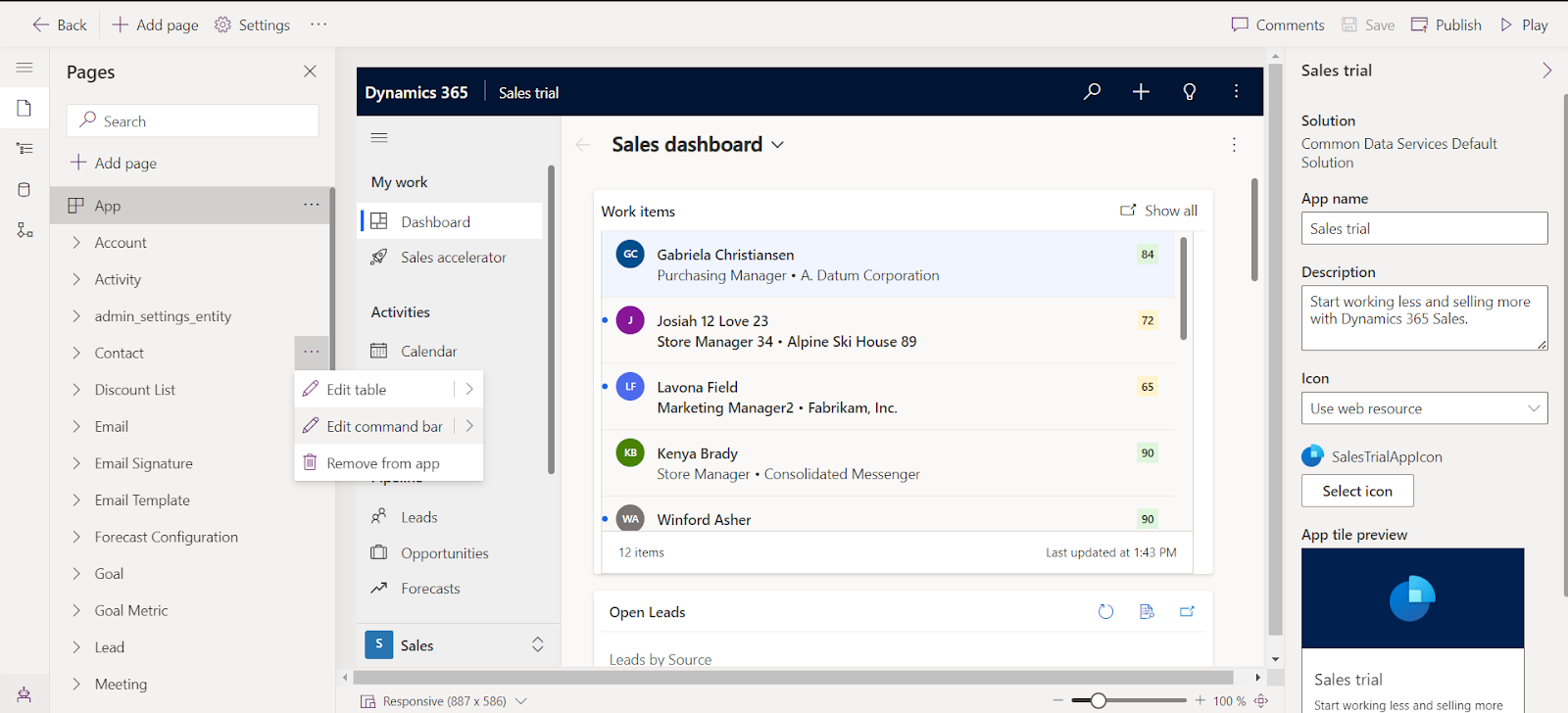Open the Navigation tree view icon
Image resolution: width=1568 pixels, height=713 pixels.
24,149
